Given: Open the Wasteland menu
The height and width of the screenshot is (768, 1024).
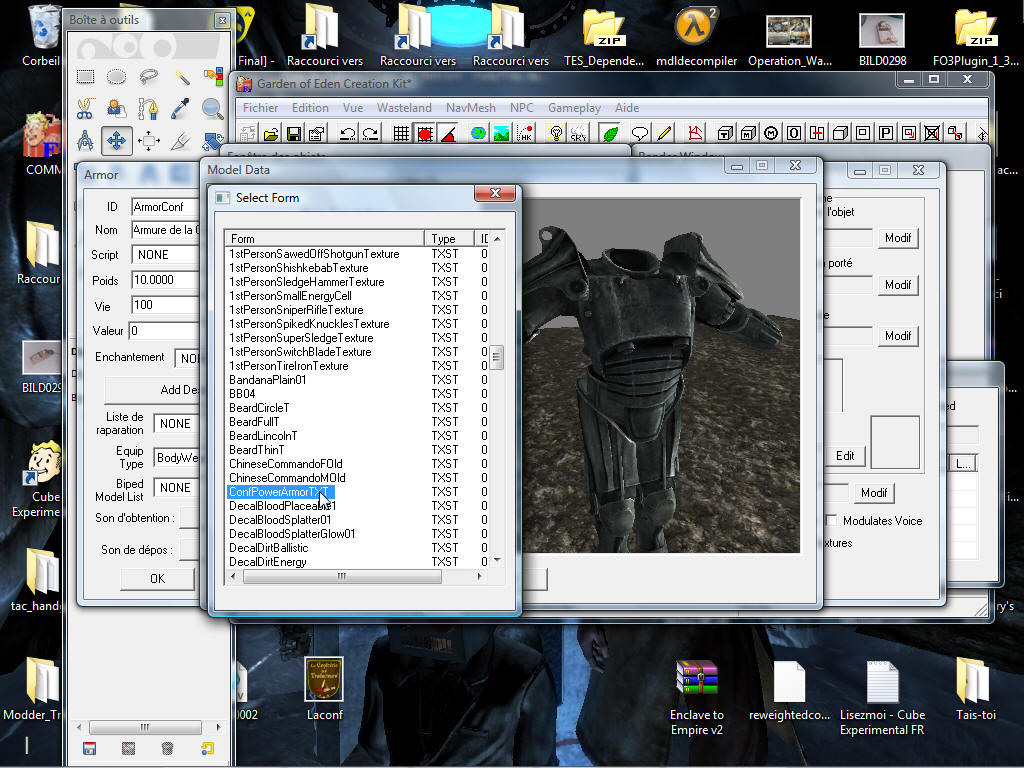Looking at the screenshot, I should pyautogui.click(x=404, y=108).
